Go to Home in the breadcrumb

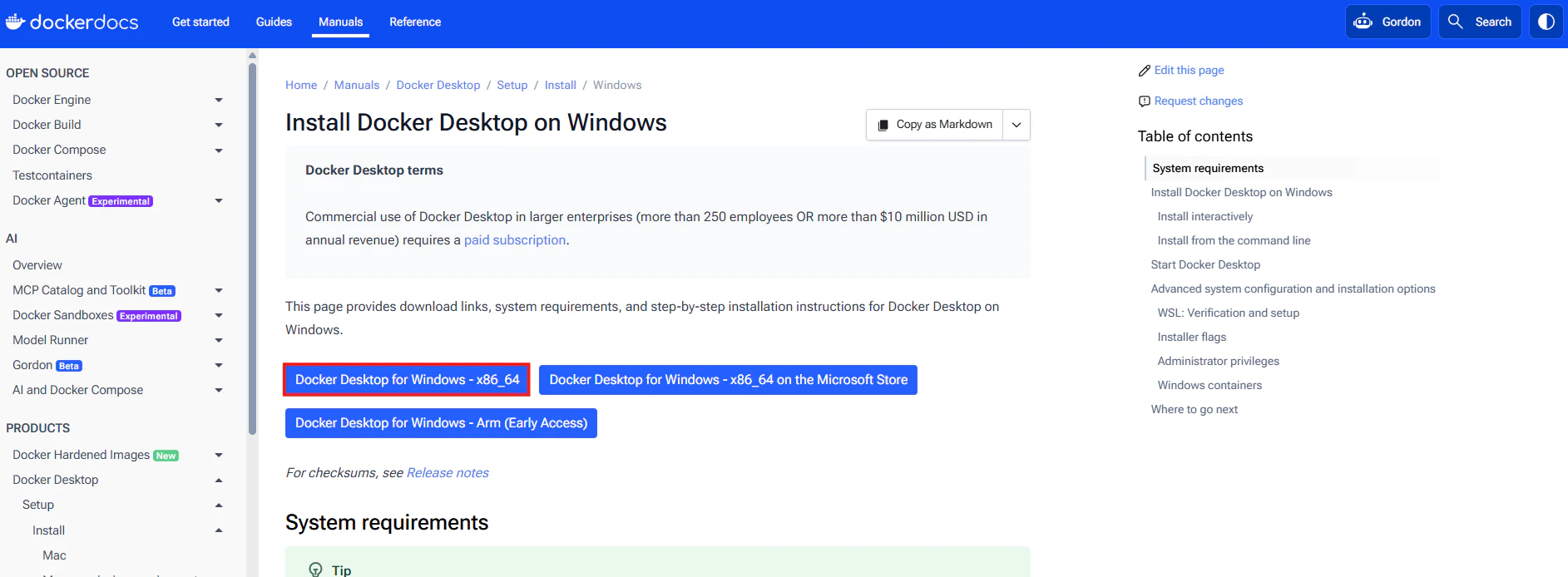(301, 85)
